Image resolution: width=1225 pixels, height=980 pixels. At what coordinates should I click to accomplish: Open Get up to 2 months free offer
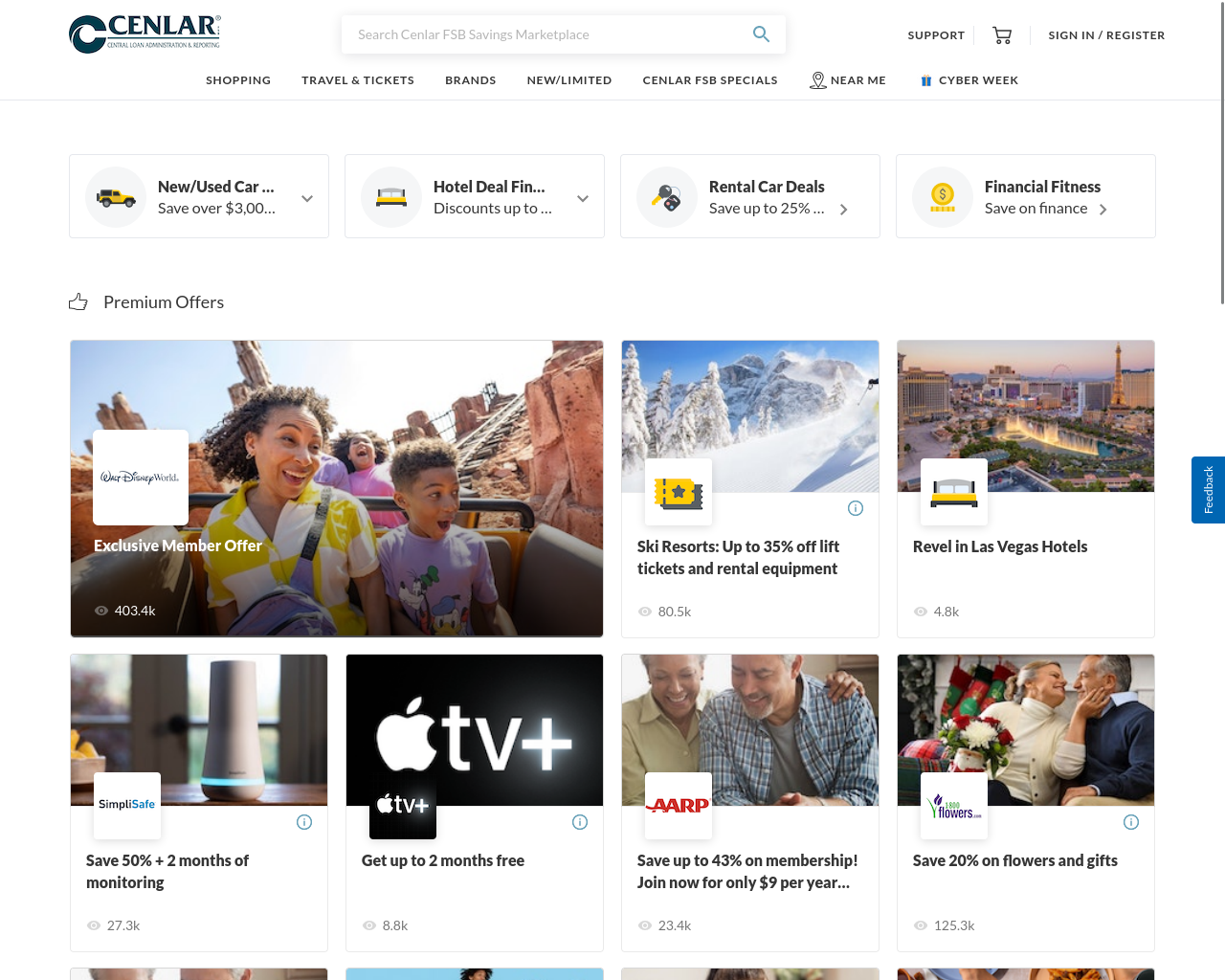(443, 860)
